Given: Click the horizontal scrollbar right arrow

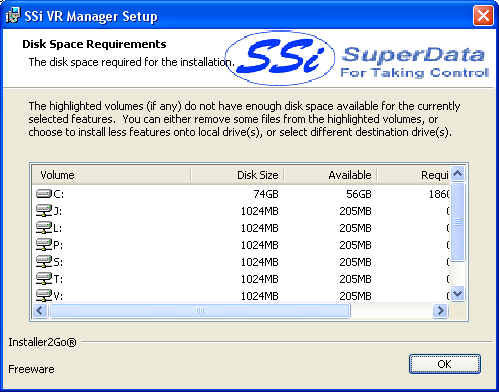Looking at the screenshot, I should 440,311.
